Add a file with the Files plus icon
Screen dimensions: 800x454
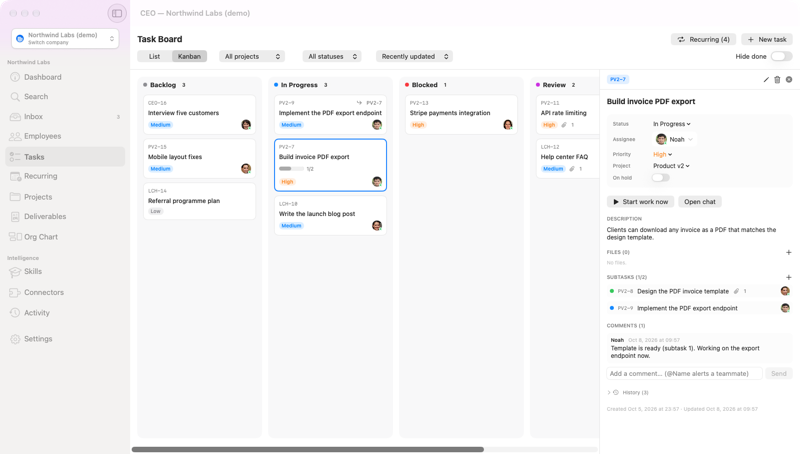coord(788,253)
